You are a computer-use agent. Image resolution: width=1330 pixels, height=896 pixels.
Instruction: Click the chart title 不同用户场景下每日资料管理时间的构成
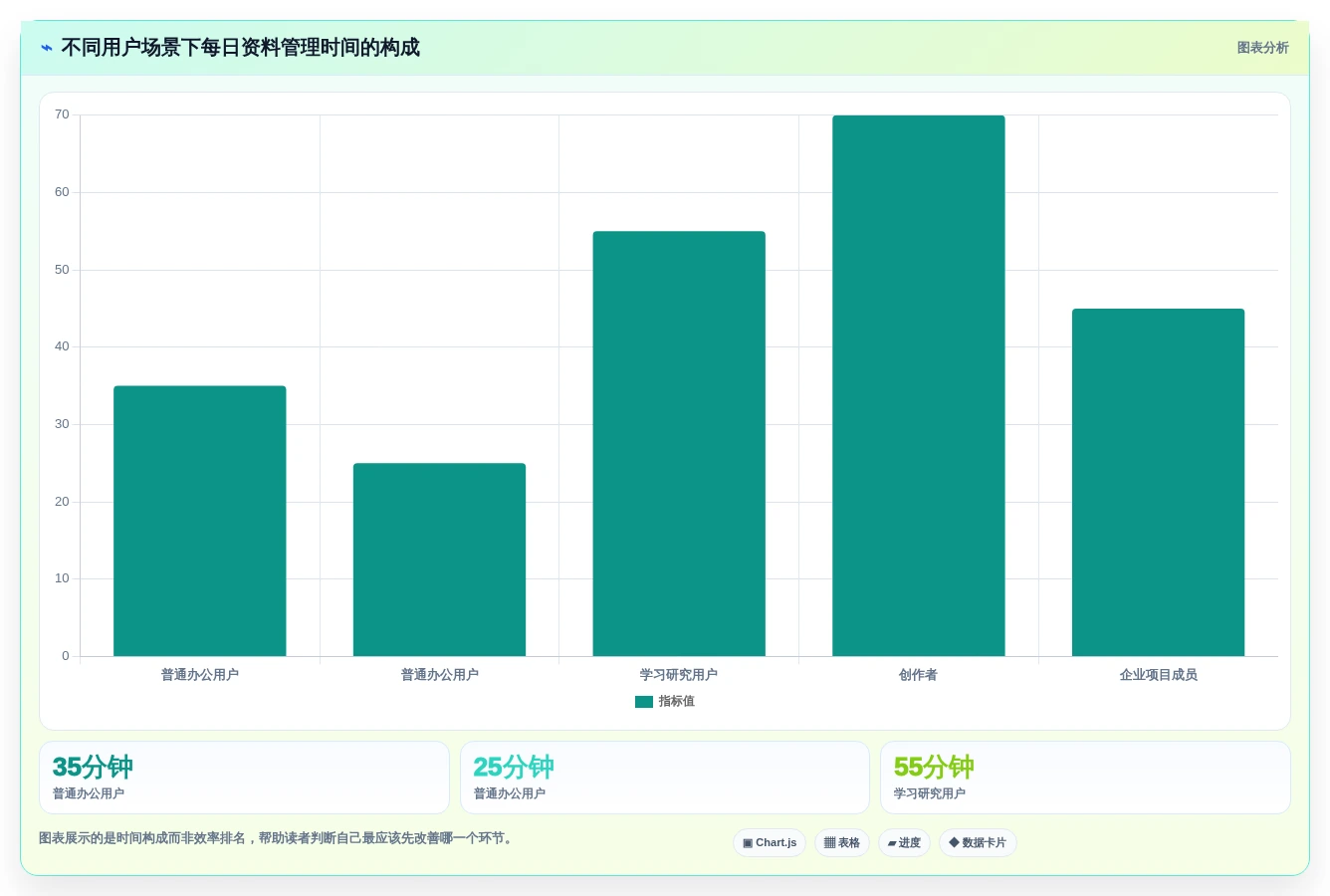pos(241,48)
